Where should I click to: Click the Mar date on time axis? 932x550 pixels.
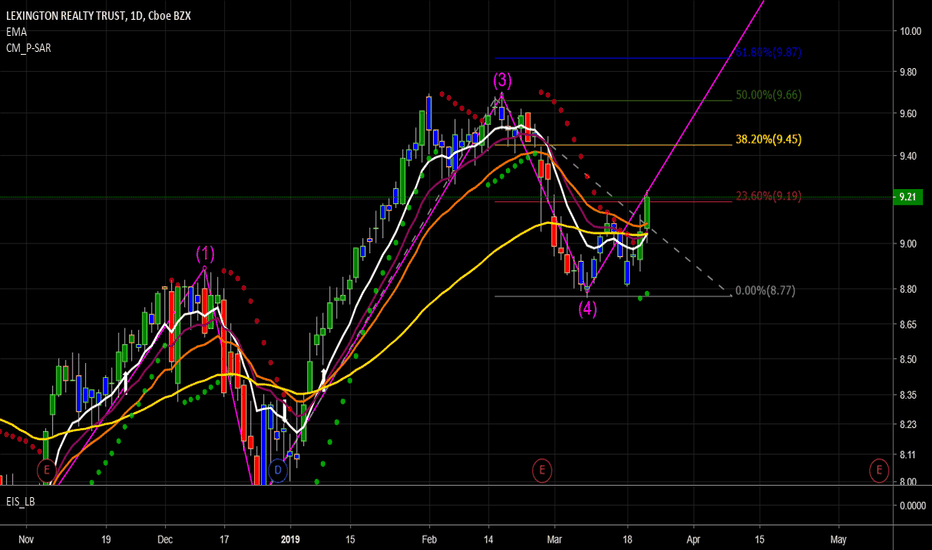(554, 540)
